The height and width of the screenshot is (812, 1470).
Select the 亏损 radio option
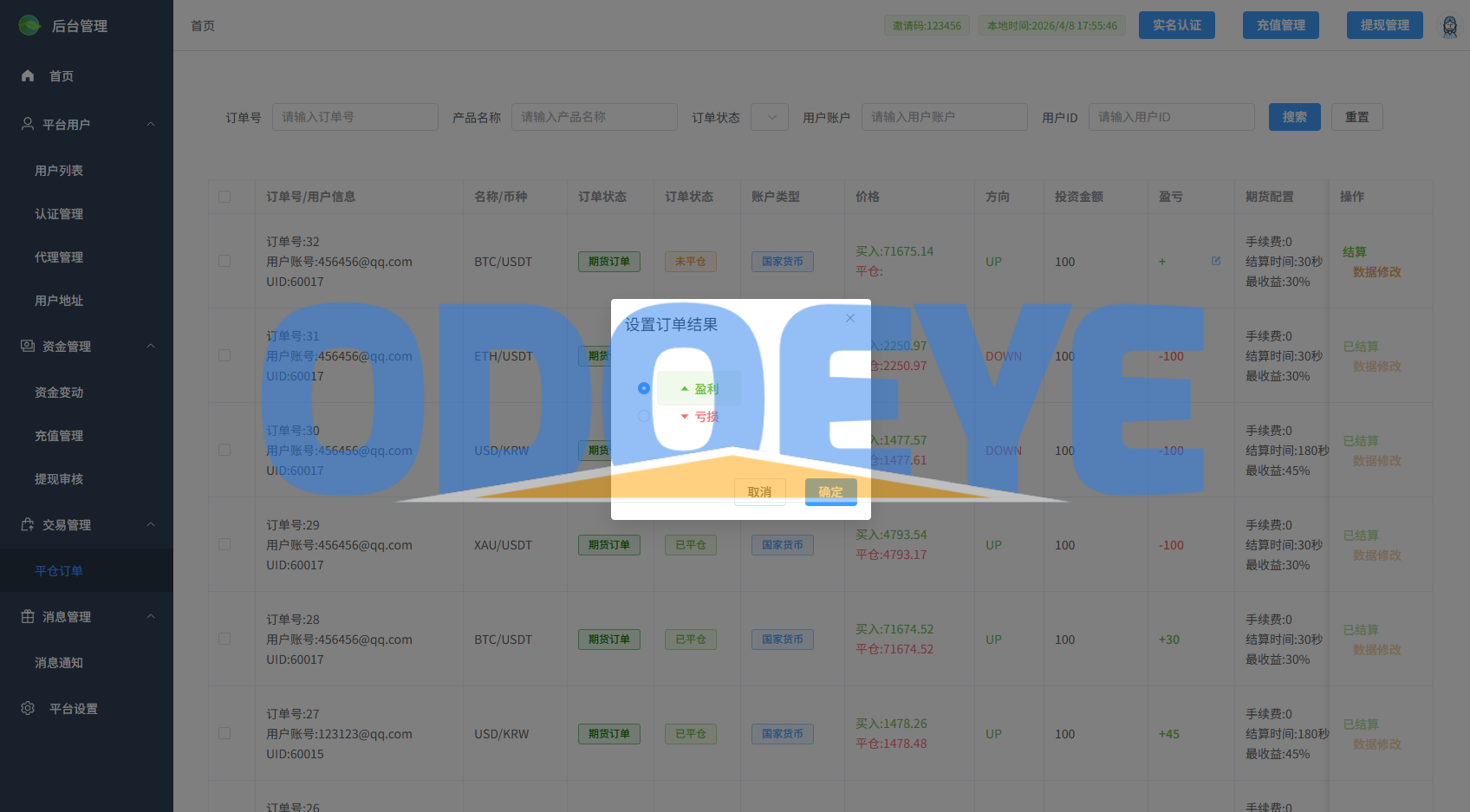644,416
